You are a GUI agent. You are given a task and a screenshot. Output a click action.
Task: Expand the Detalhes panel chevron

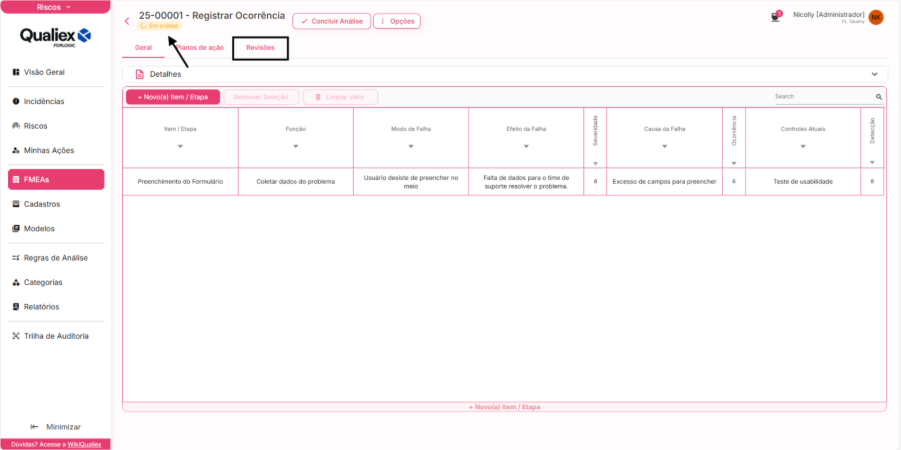pos(874,74)
